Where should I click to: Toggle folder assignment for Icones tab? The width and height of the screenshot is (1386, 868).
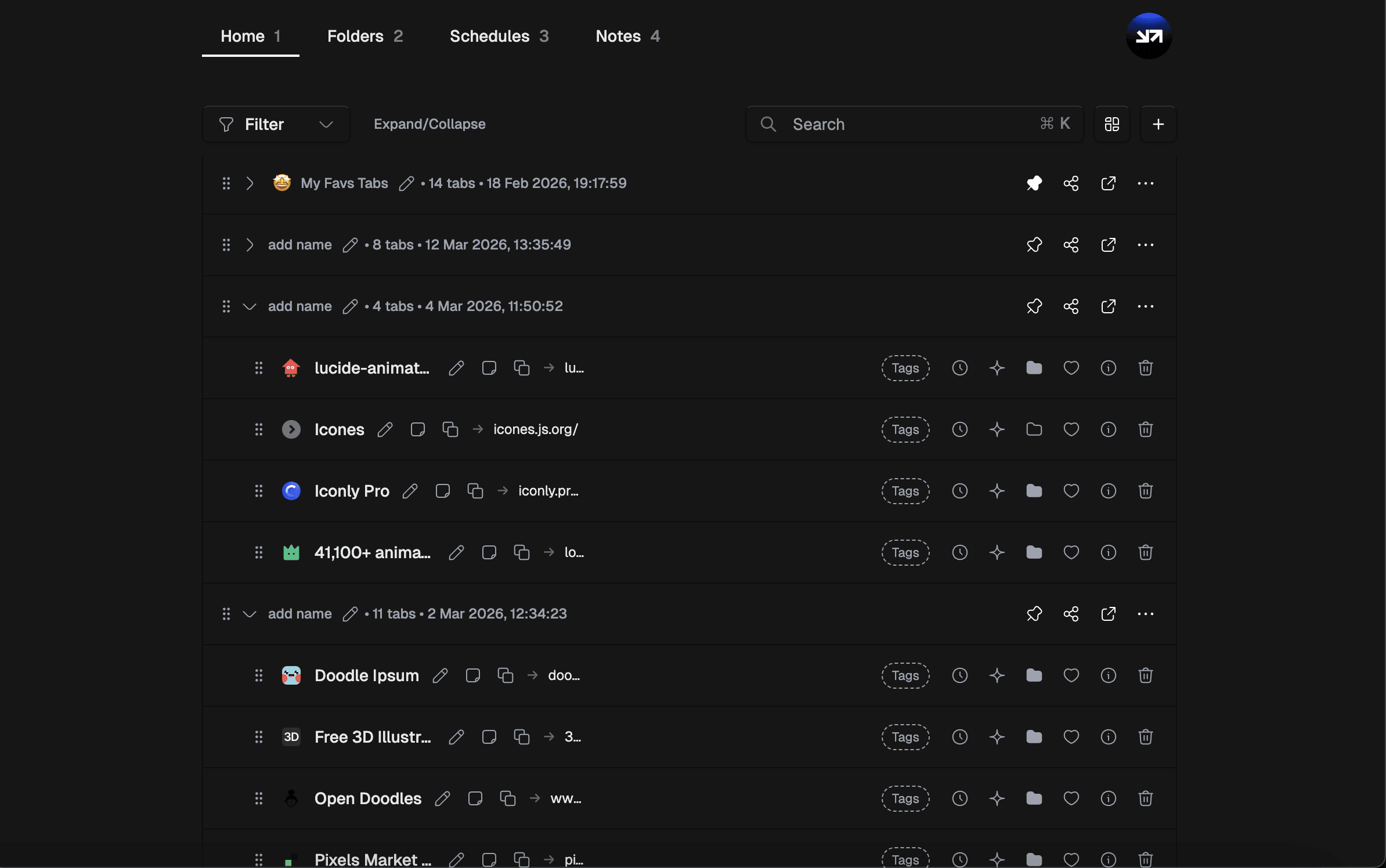(1034, 429)
